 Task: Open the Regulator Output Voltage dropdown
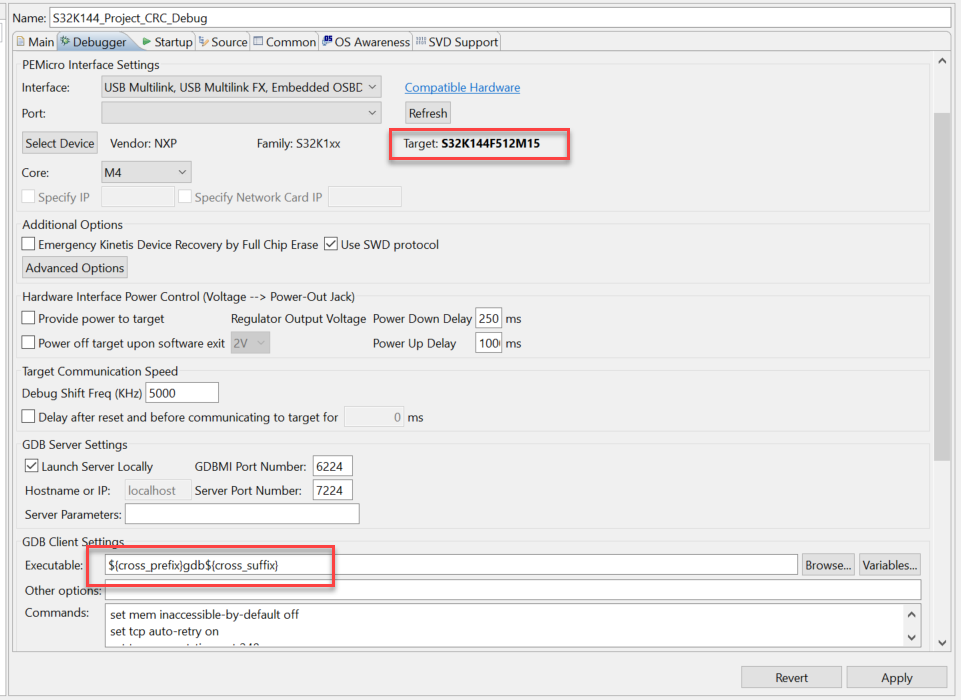point(250,342)
